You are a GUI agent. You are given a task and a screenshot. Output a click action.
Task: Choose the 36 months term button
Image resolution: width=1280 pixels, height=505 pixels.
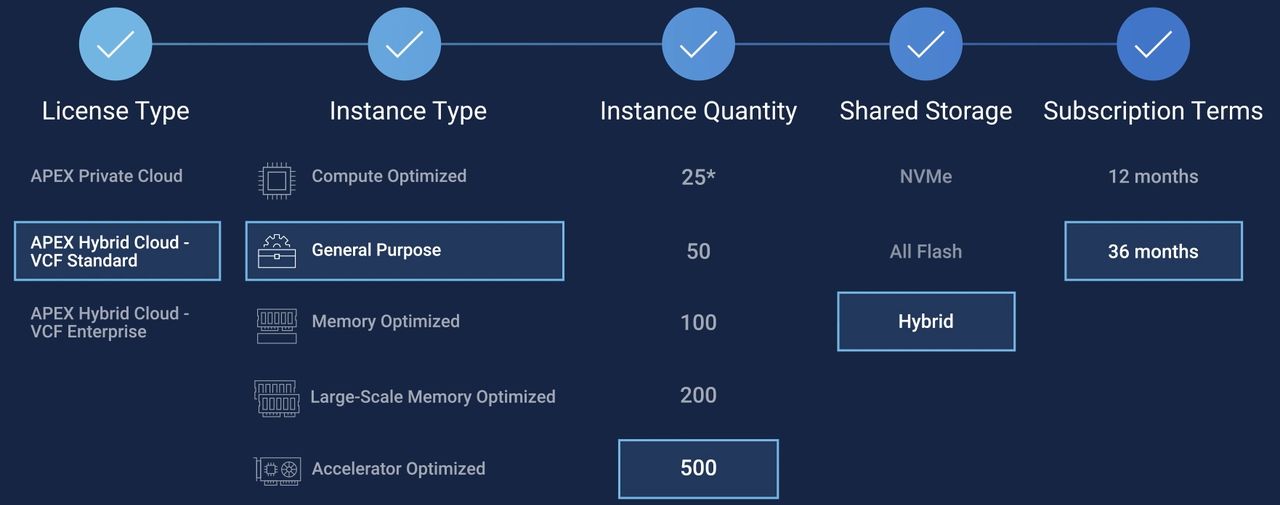pos(1153,251)
